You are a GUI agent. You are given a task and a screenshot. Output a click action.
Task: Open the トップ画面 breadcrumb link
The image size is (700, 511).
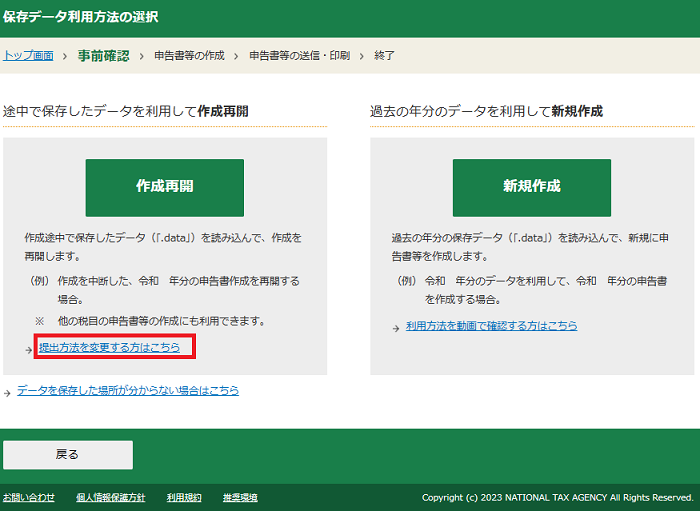pyautogui.click(x=28, y=55)
